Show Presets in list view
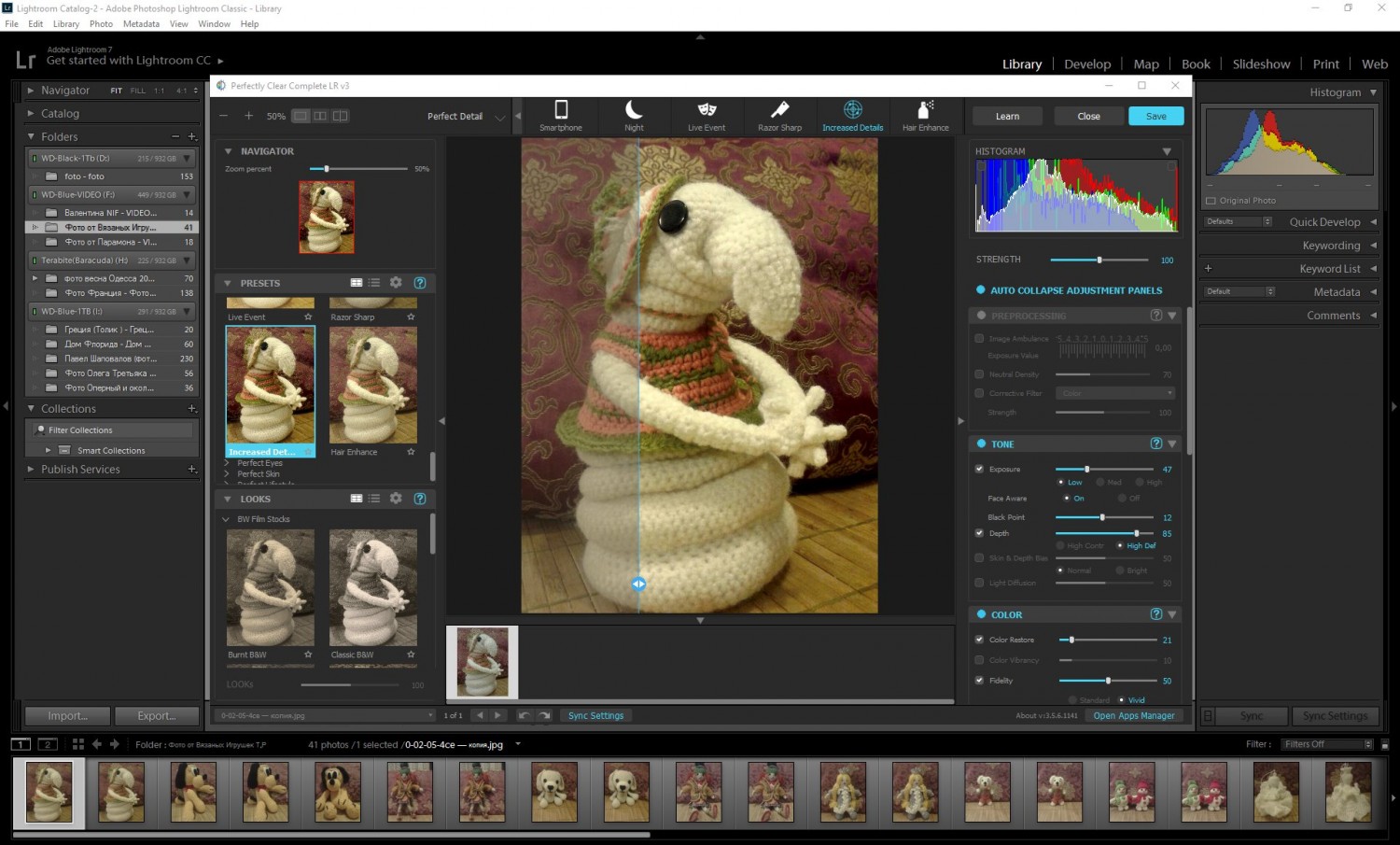 pos(374,282)
